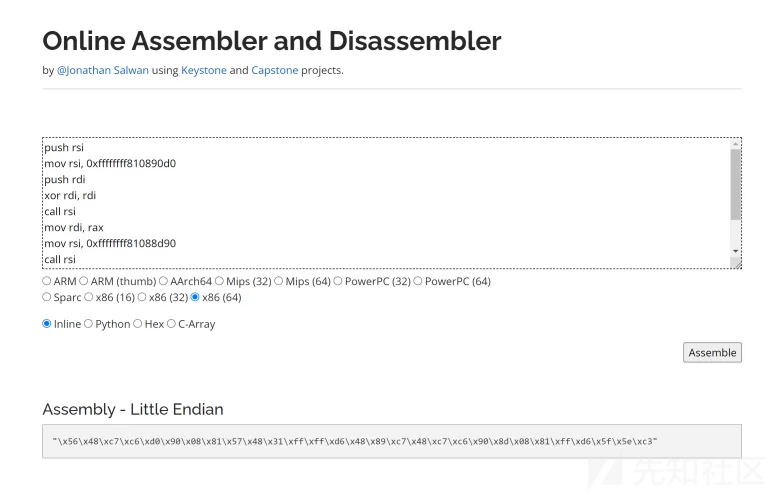Open the @Jonathan Salwan link
This screenshot has height=495, width=783.
tap(103, 70)
